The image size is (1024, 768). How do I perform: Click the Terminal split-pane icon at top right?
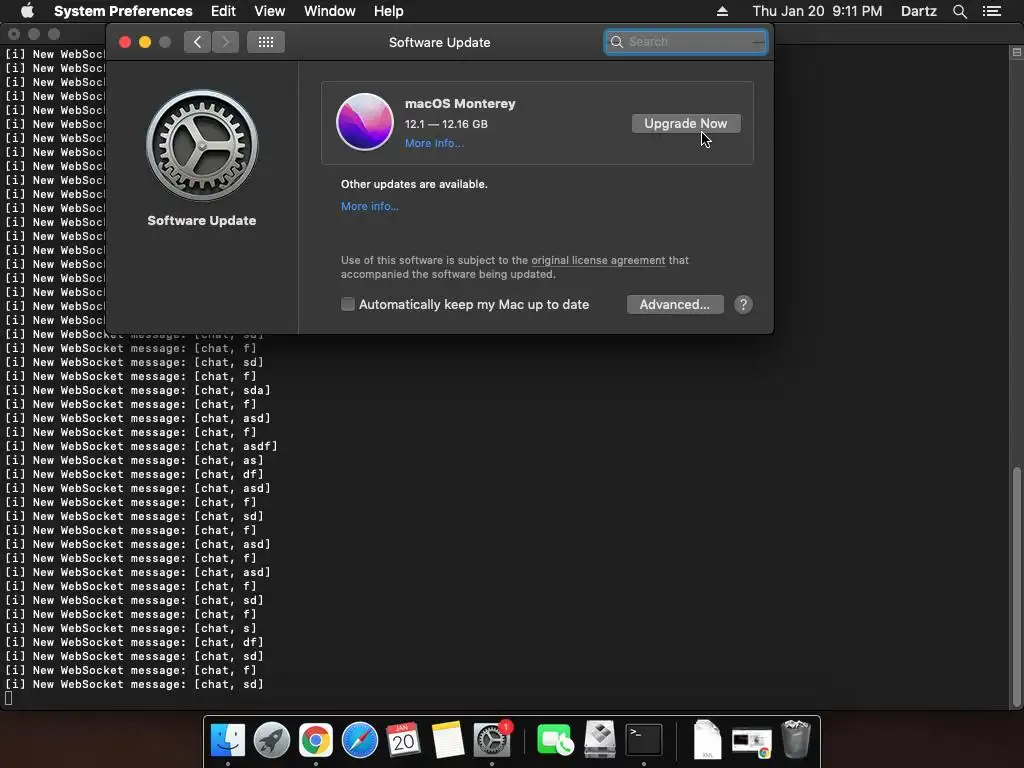click(1016, 52)
